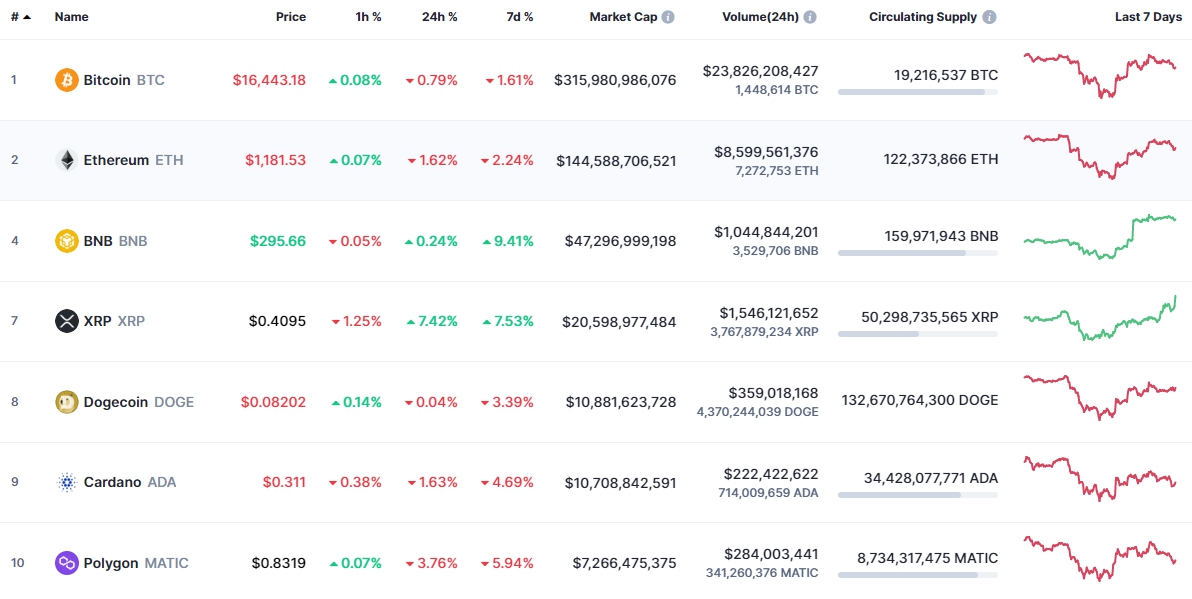Click XRP price $0.4095

tap(277, 321)
